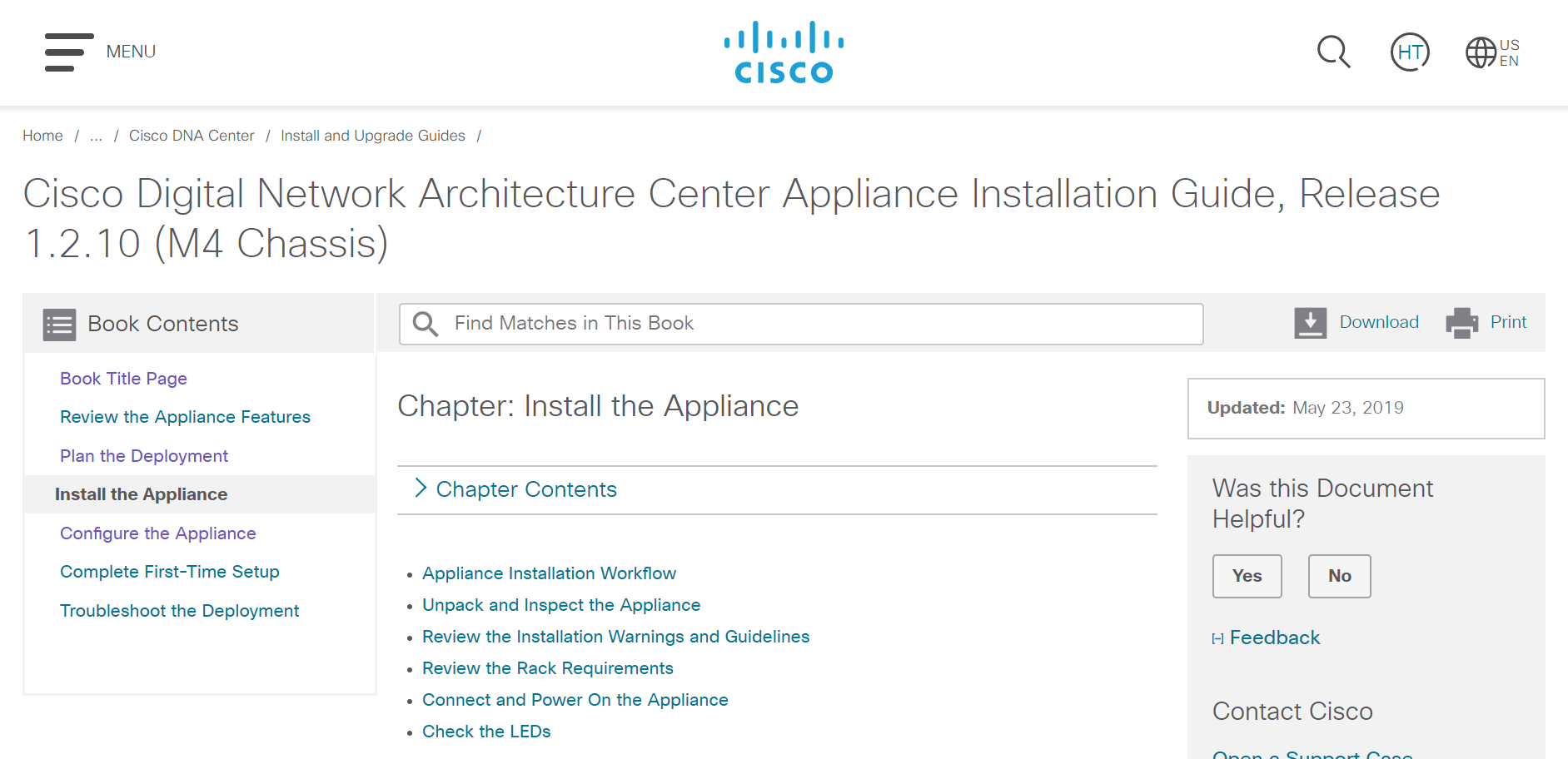Open the hamburger MENU icon
The width and height of the screenshot is (1568, 759).
point(69,52)
